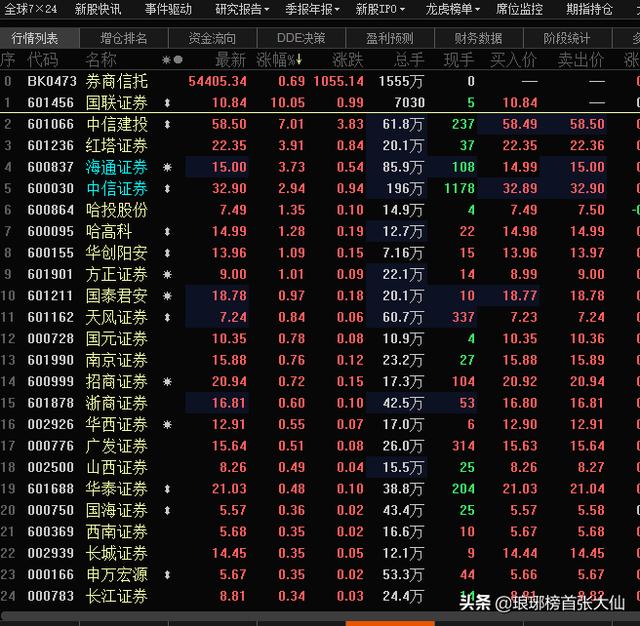Click the marker icon beside 申万宏源
Image resolution: width=640 pixels, height=626 pixels.
pyautogui.click(x=167, y=575)
